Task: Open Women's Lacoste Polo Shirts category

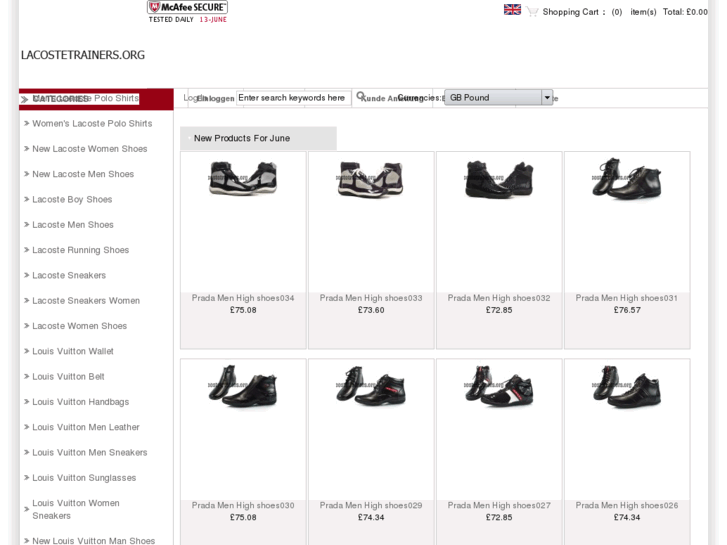Action: click(x=92, y=123)
